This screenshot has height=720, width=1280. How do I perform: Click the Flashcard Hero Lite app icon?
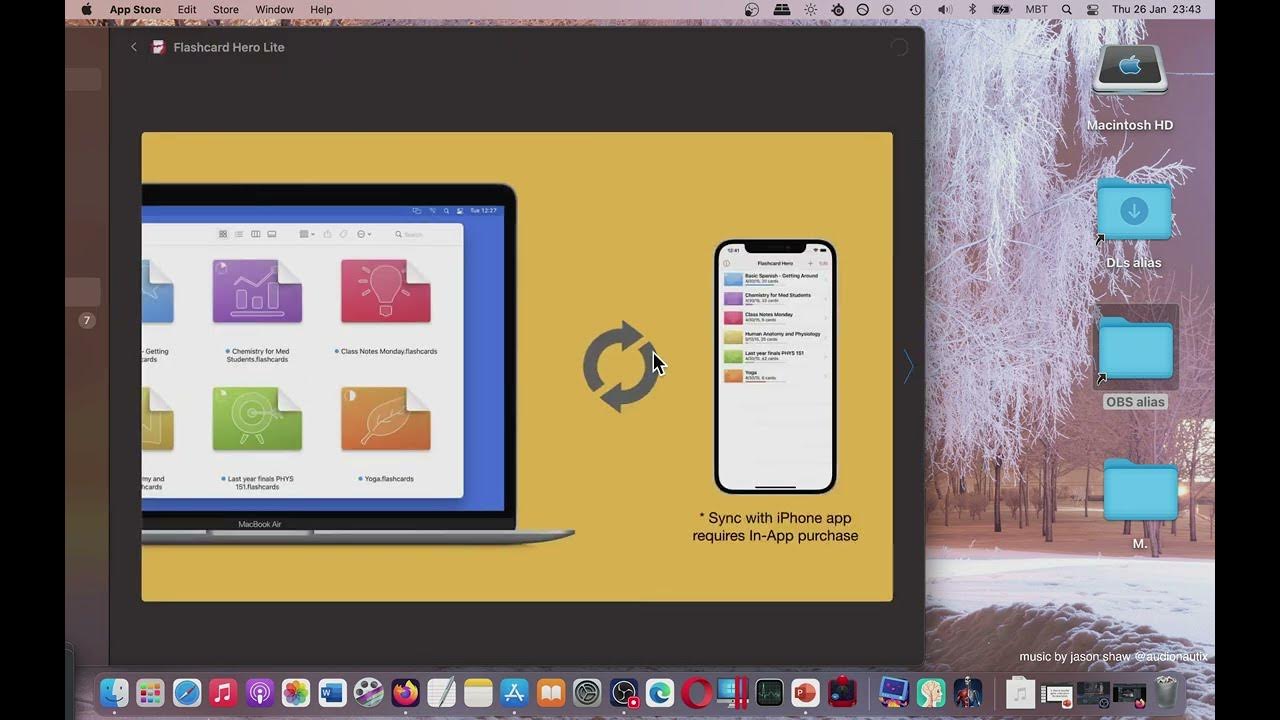pos(158,47)
